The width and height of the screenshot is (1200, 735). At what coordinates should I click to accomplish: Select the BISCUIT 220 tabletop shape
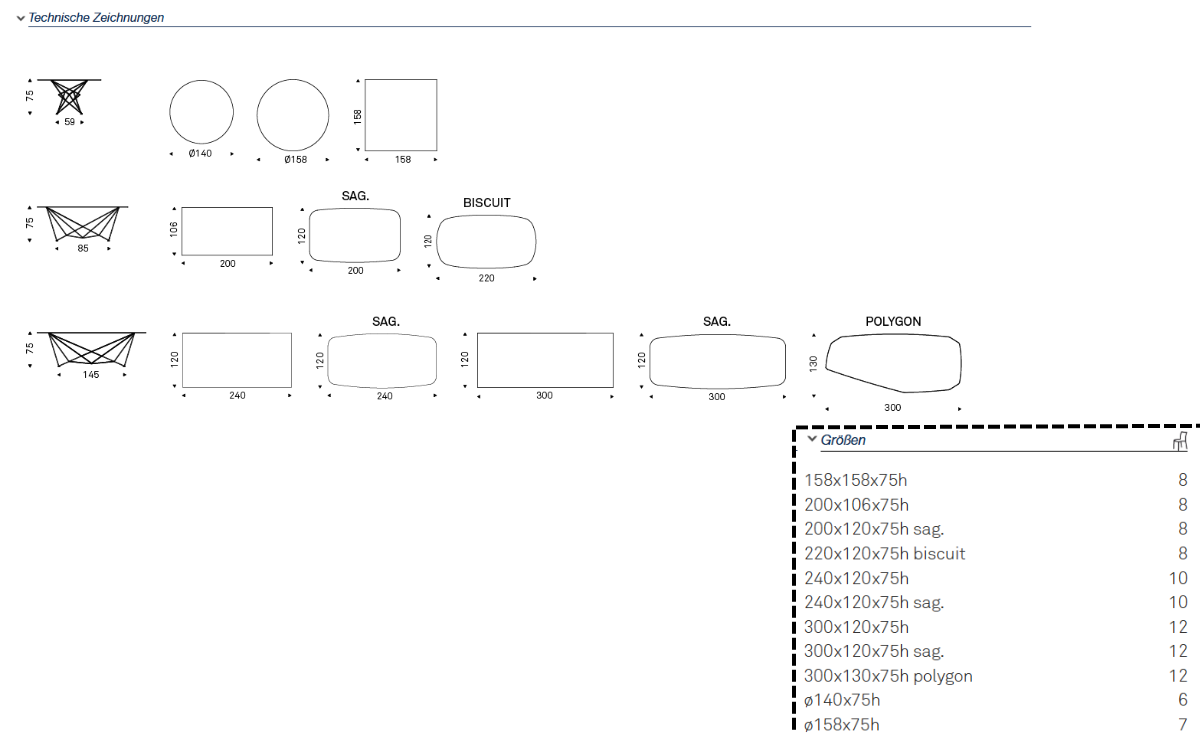pyautogui.click(x=487, y=241)
